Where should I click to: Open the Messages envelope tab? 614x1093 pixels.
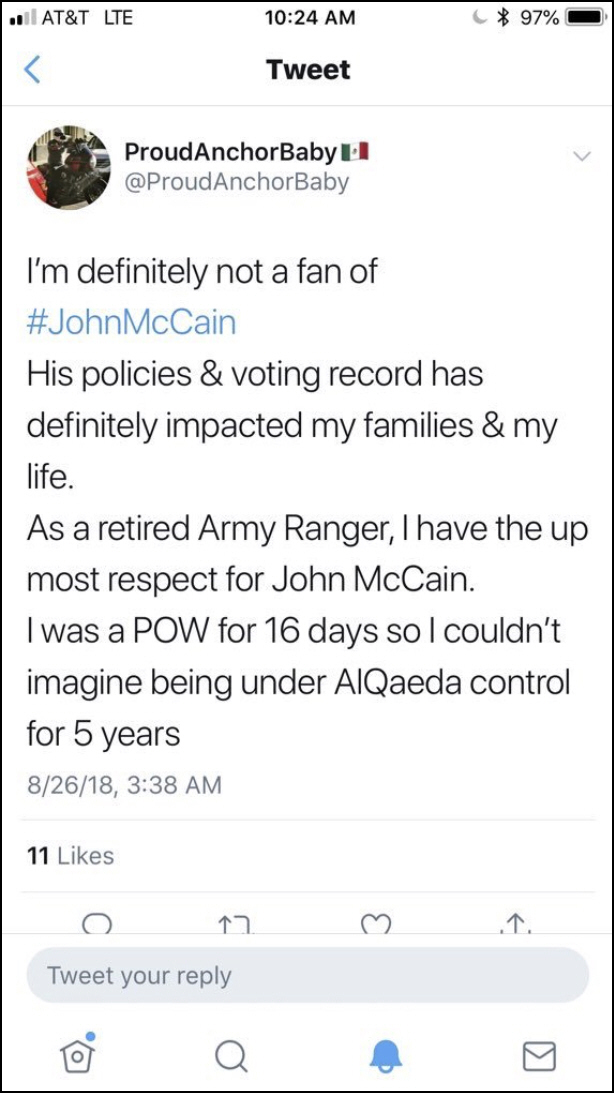click(x=539, y=1055)
